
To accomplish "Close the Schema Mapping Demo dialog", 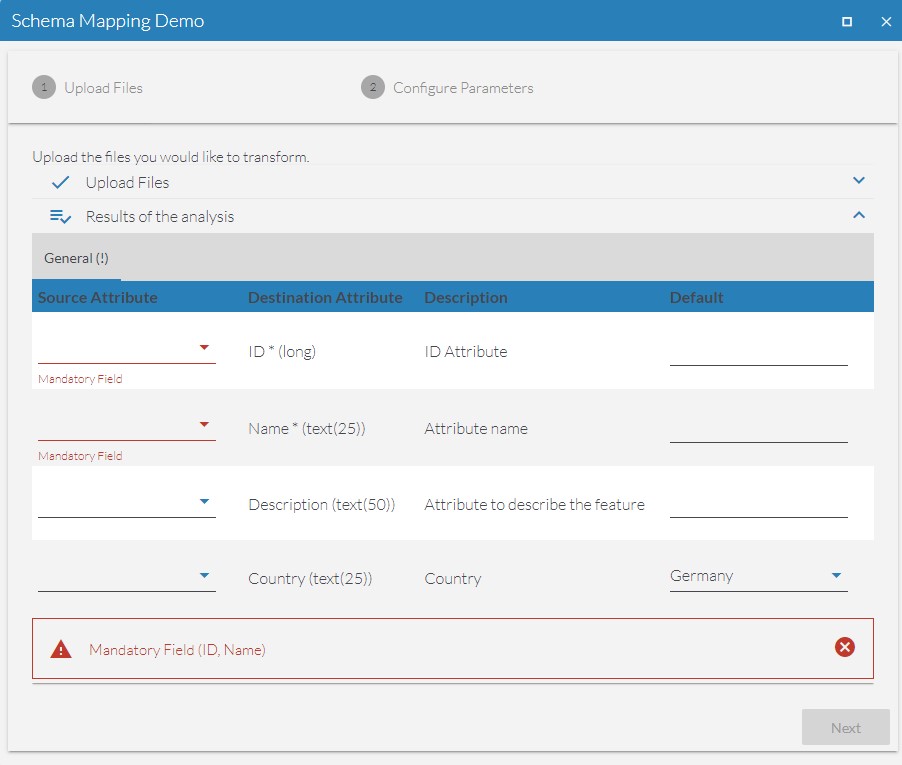I will [x=886, y=21].
